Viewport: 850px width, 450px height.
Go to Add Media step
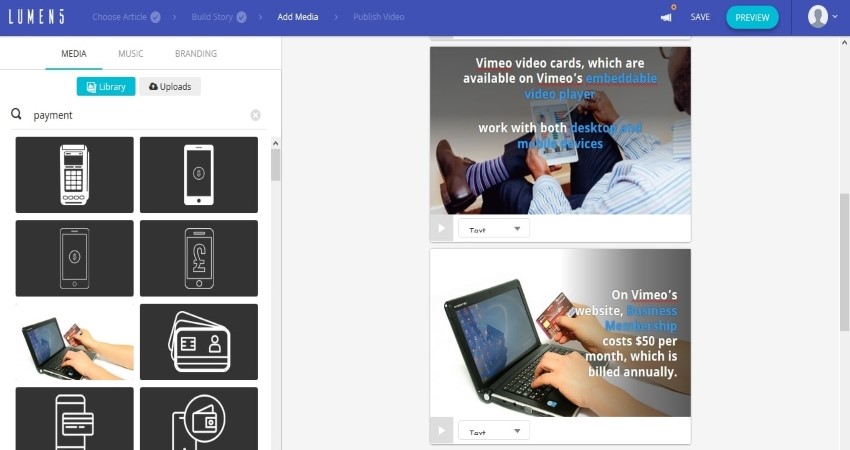pyautogui.click(x=298, y=17)
